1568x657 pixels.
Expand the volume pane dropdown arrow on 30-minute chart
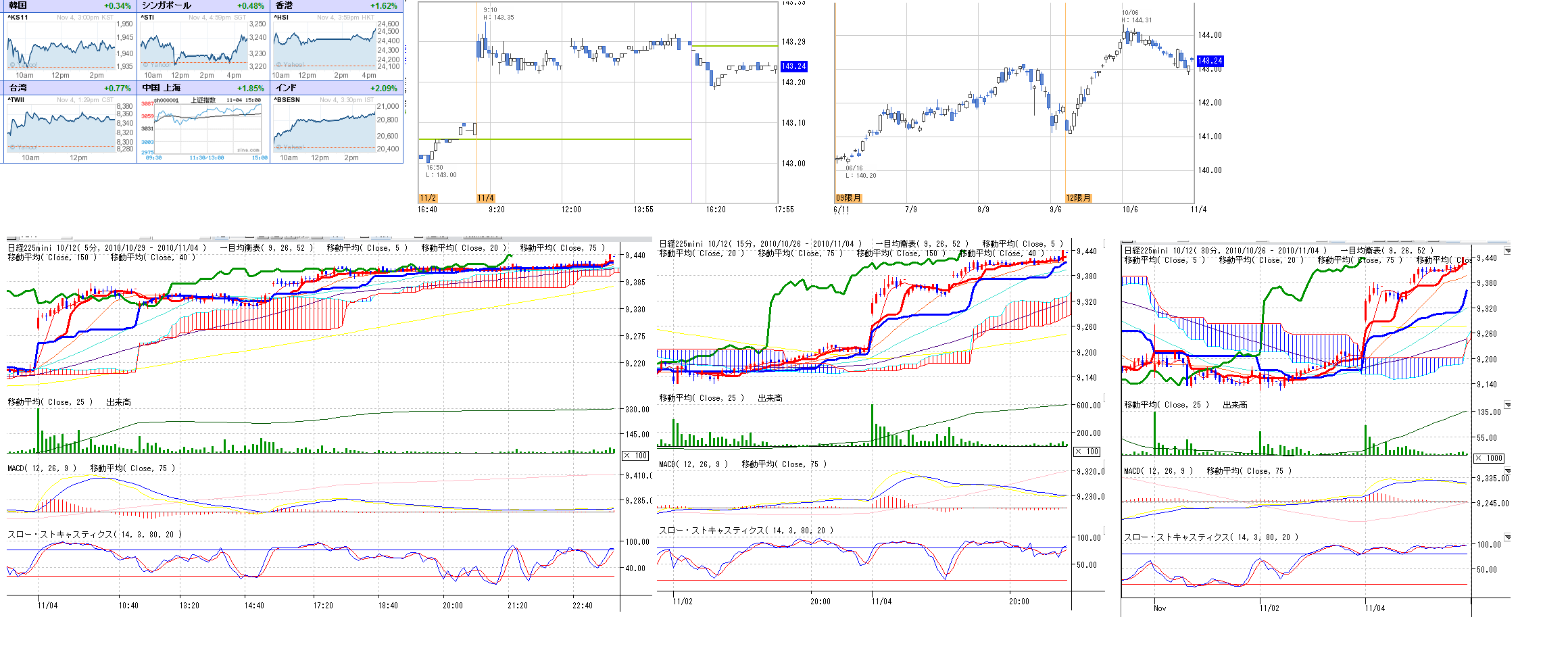coord(1507,405)
